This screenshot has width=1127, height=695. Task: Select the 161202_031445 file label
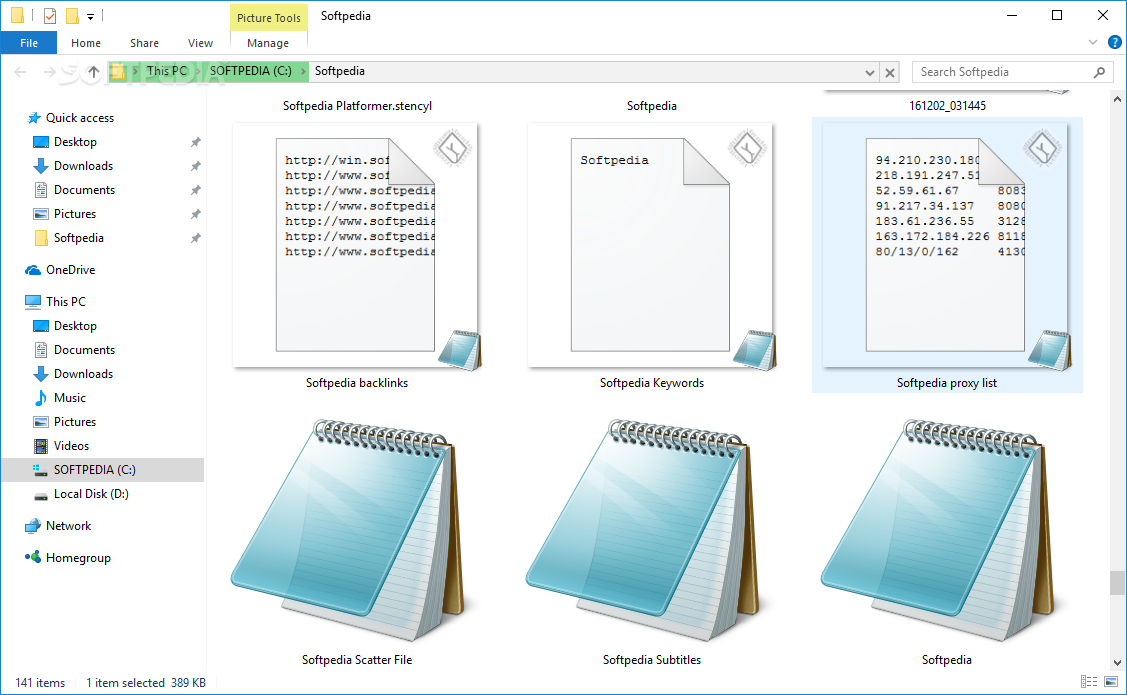pyautogui.click(x=947, y=106)
